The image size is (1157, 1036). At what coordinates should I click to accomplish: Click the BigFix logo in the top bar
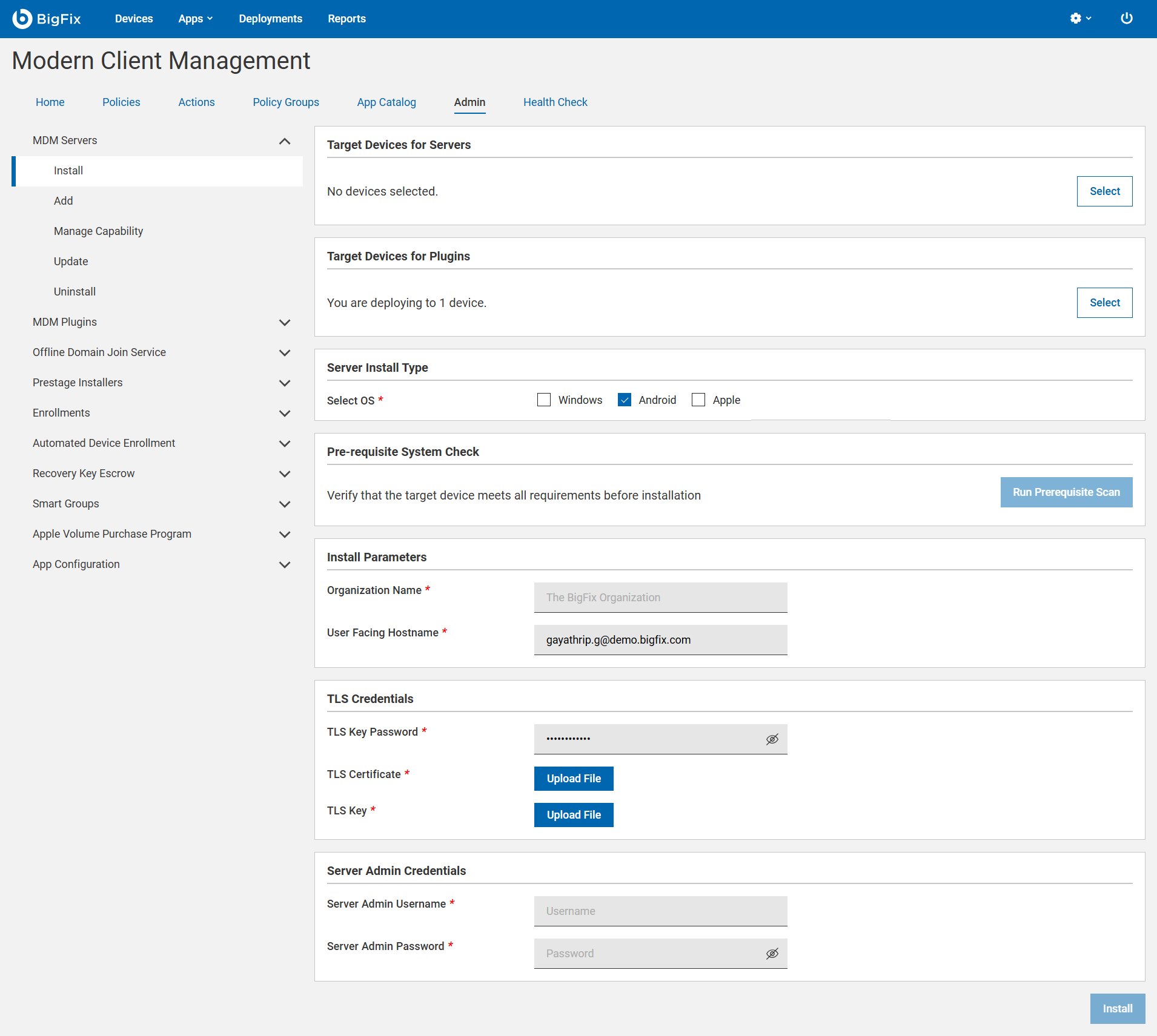(47, 18)
